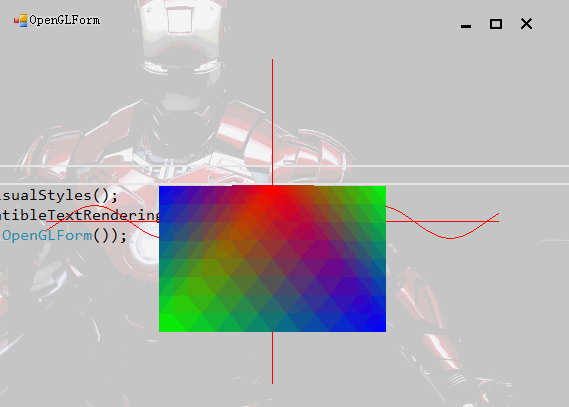Close the OpenGLForm window

click(526, 24)
